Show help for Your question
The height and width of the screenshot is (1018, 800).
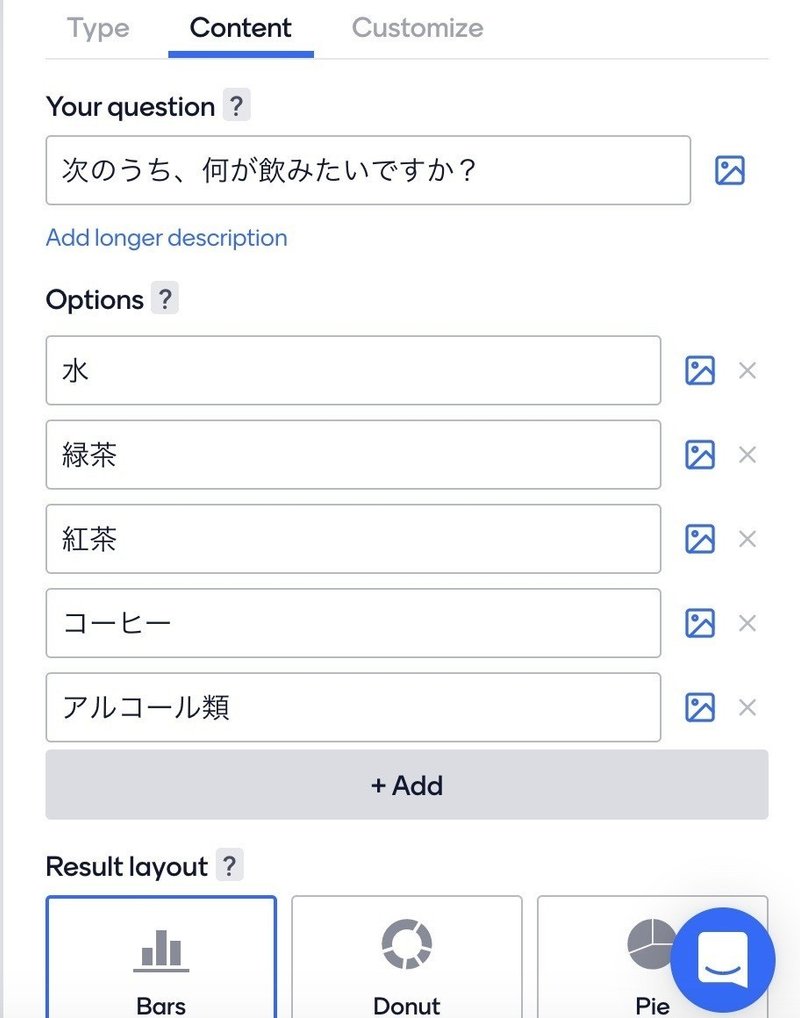[x=235, y=107]
